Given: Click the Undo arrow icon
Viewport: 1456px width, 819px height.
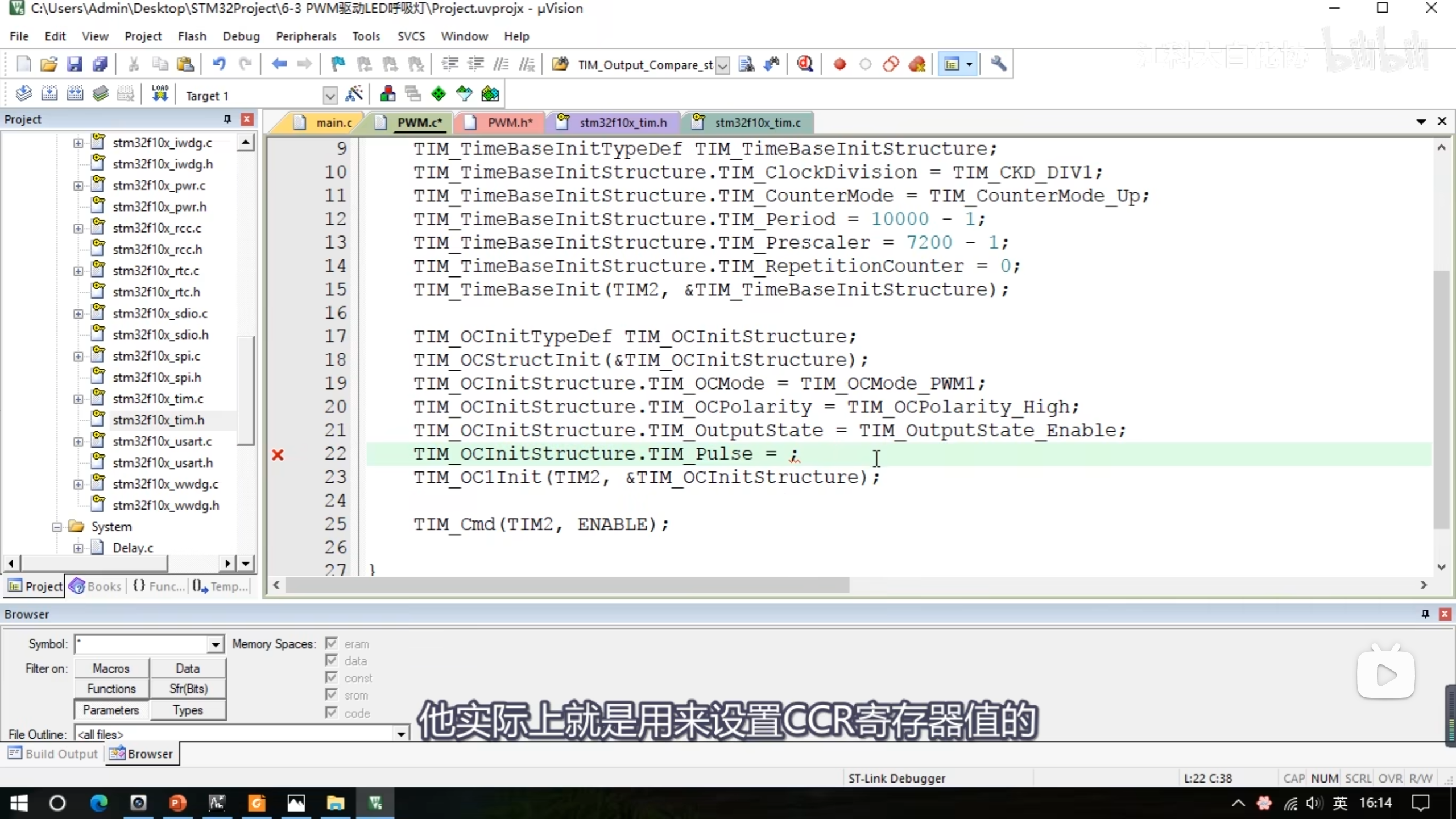Looking at the screenshot, I should point(219,64).
